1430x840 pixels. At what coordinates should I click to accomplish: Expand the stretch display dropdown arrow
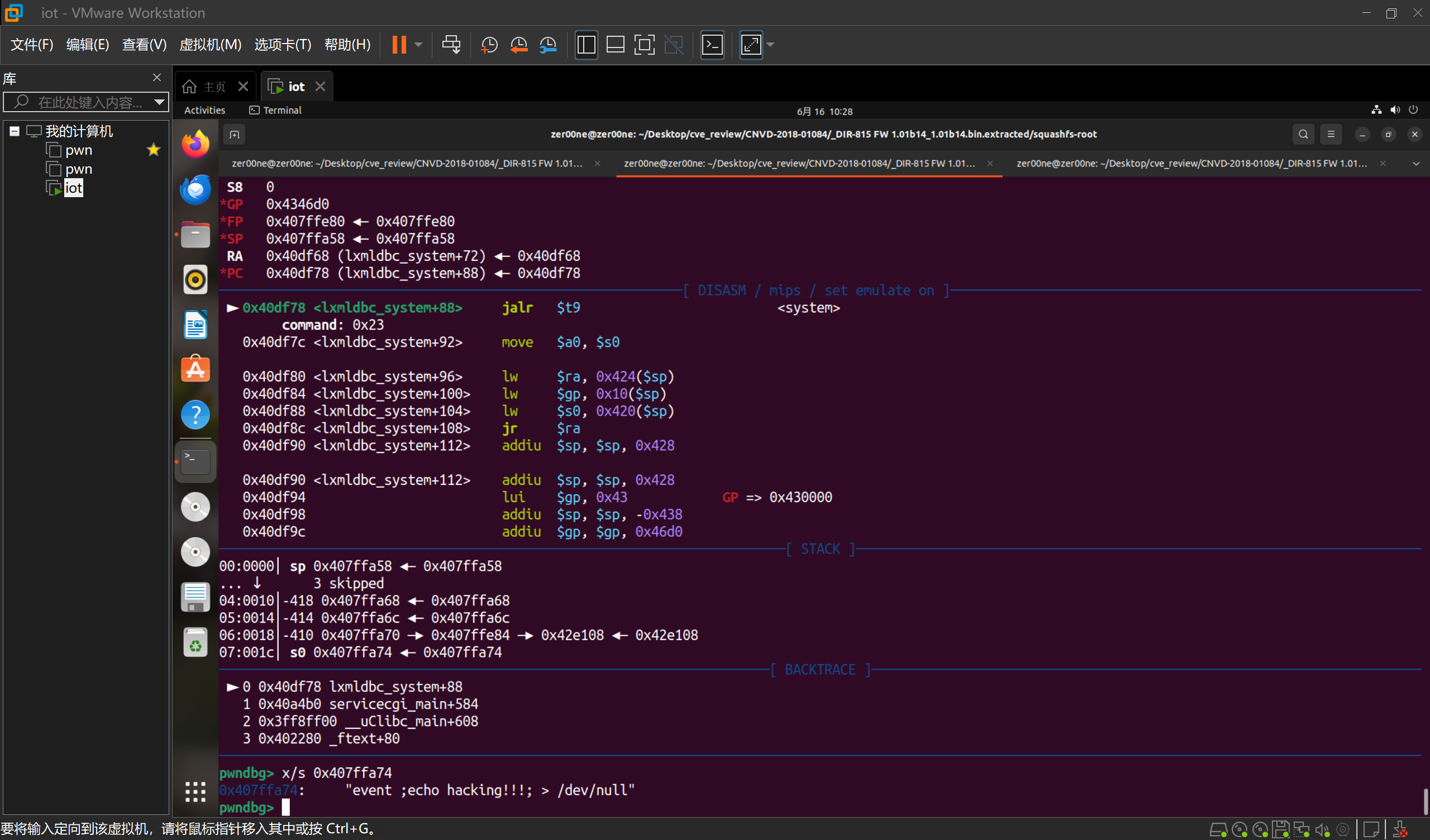770,44
